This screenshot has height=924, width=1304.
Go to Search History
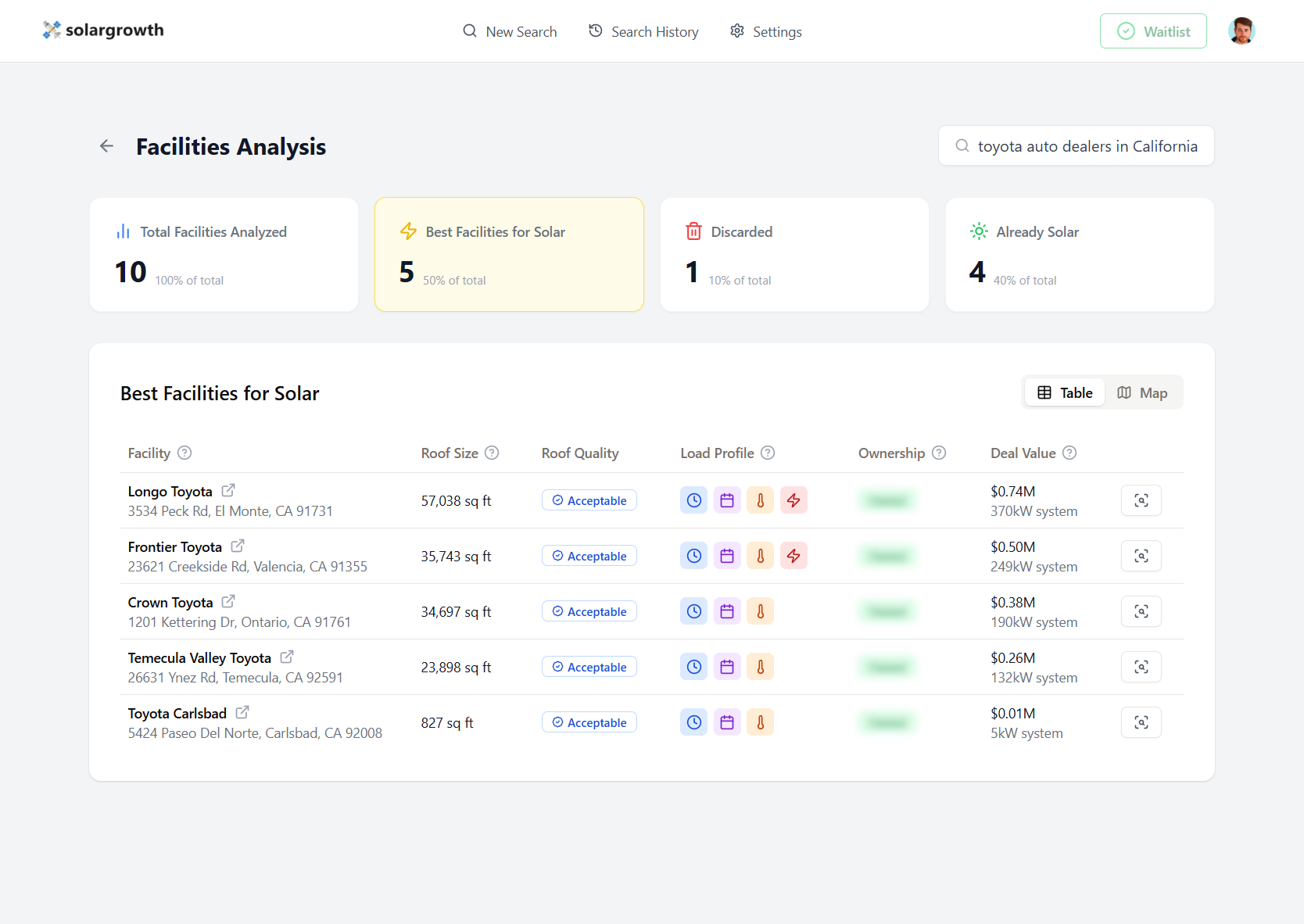643,31
